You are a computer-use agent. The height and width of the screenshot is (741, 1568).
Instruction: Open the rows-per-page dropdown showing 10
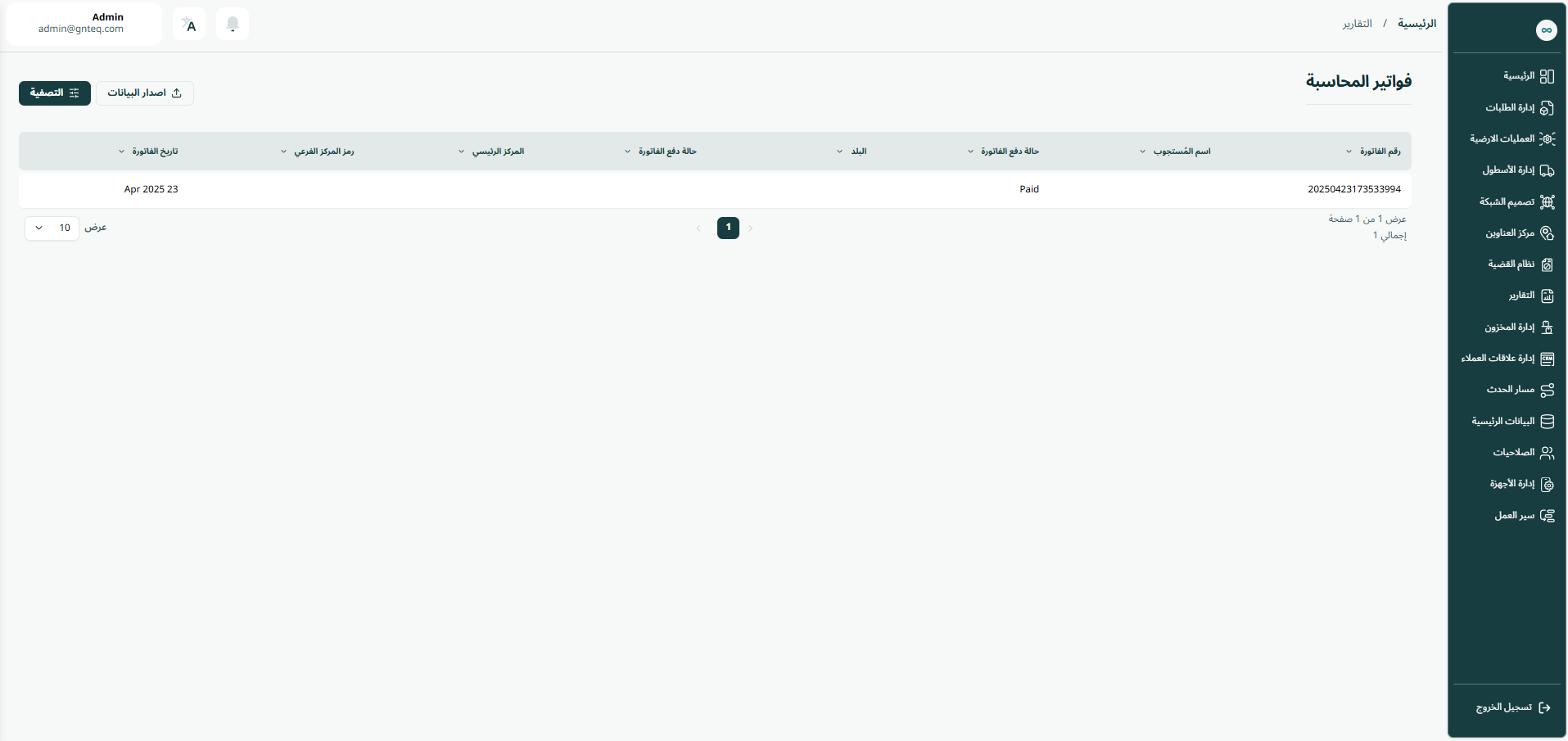[52, 228]
